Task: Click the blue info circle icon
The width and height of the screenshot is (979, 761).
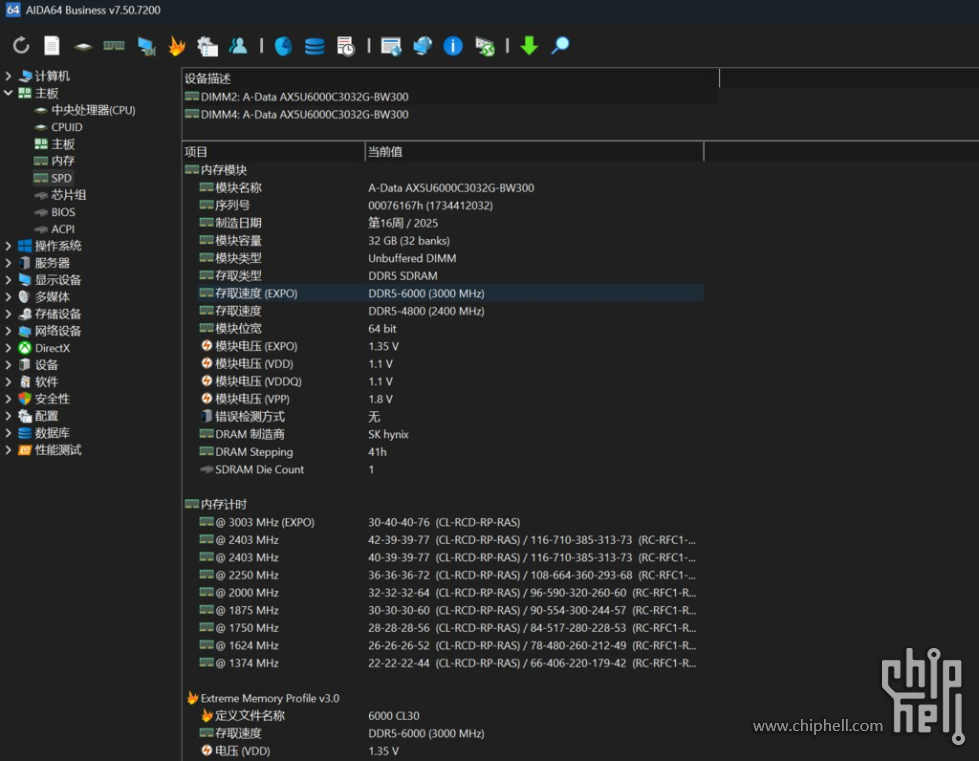Action: (453, 46)
